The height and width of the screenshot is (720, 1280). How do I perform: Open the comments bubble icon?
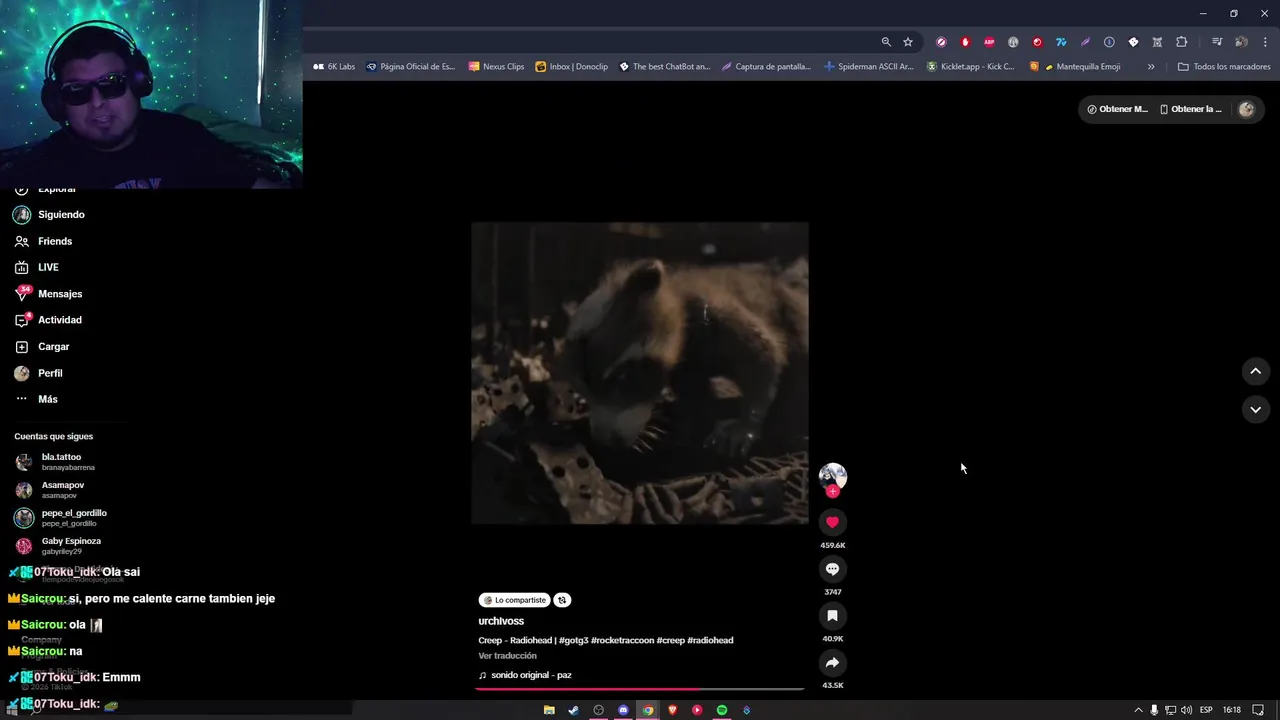832,569
